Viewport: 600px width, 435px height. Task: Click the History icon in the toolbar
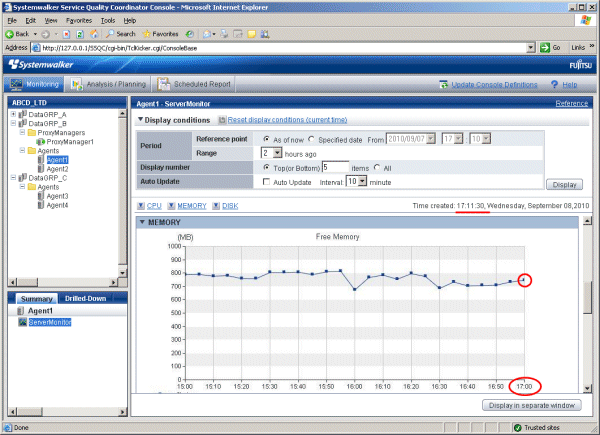click(189, 34)
